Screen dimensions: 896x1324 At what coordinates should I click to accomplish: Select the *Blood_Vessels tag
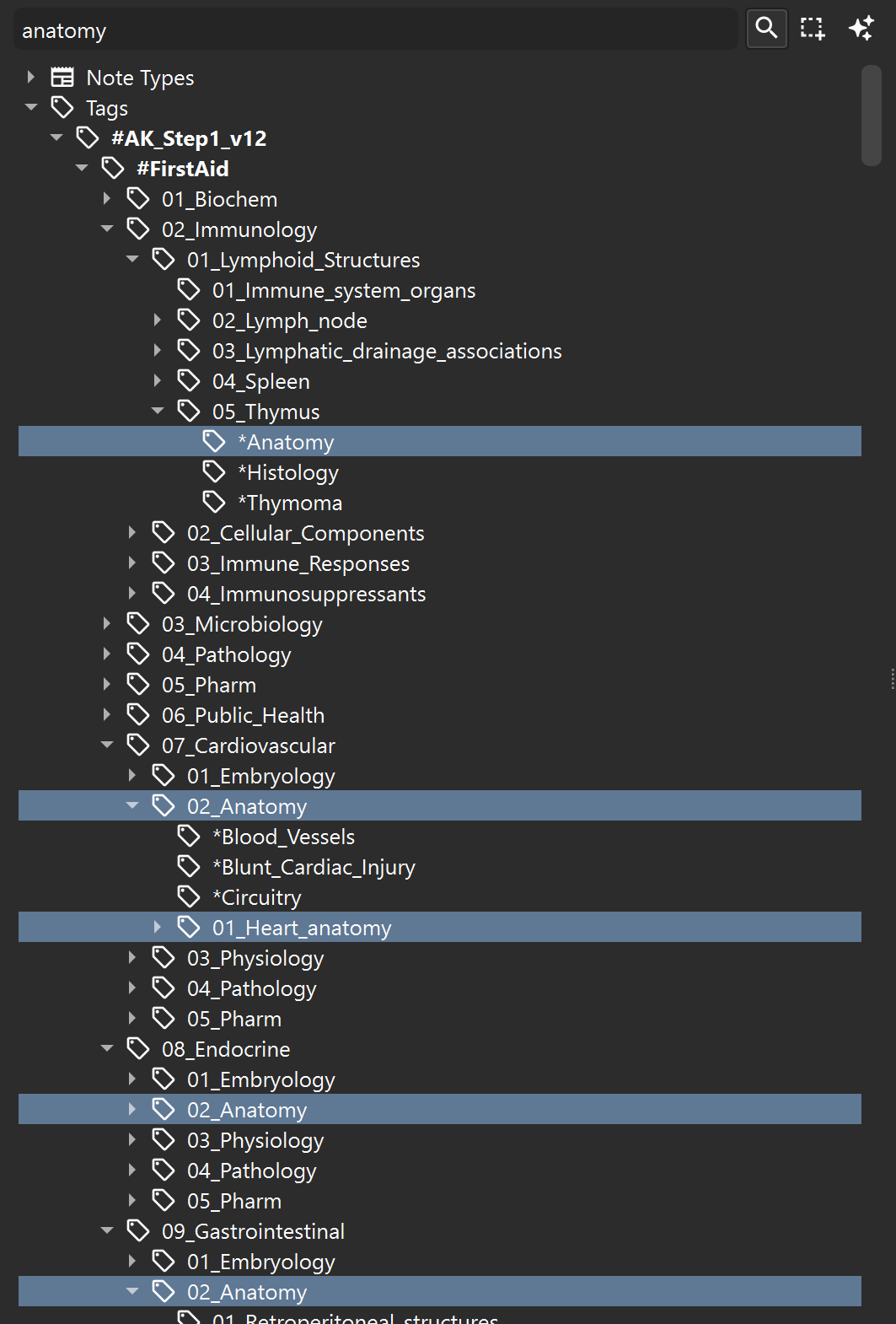(283, 837)
